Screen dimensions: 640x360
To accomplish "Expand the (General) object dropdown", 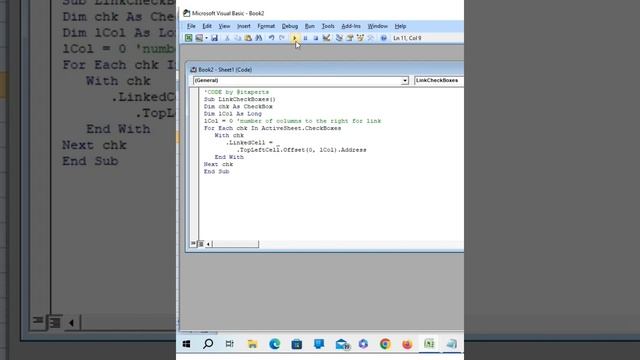I will pyautogui.click(x=404, y=81).
